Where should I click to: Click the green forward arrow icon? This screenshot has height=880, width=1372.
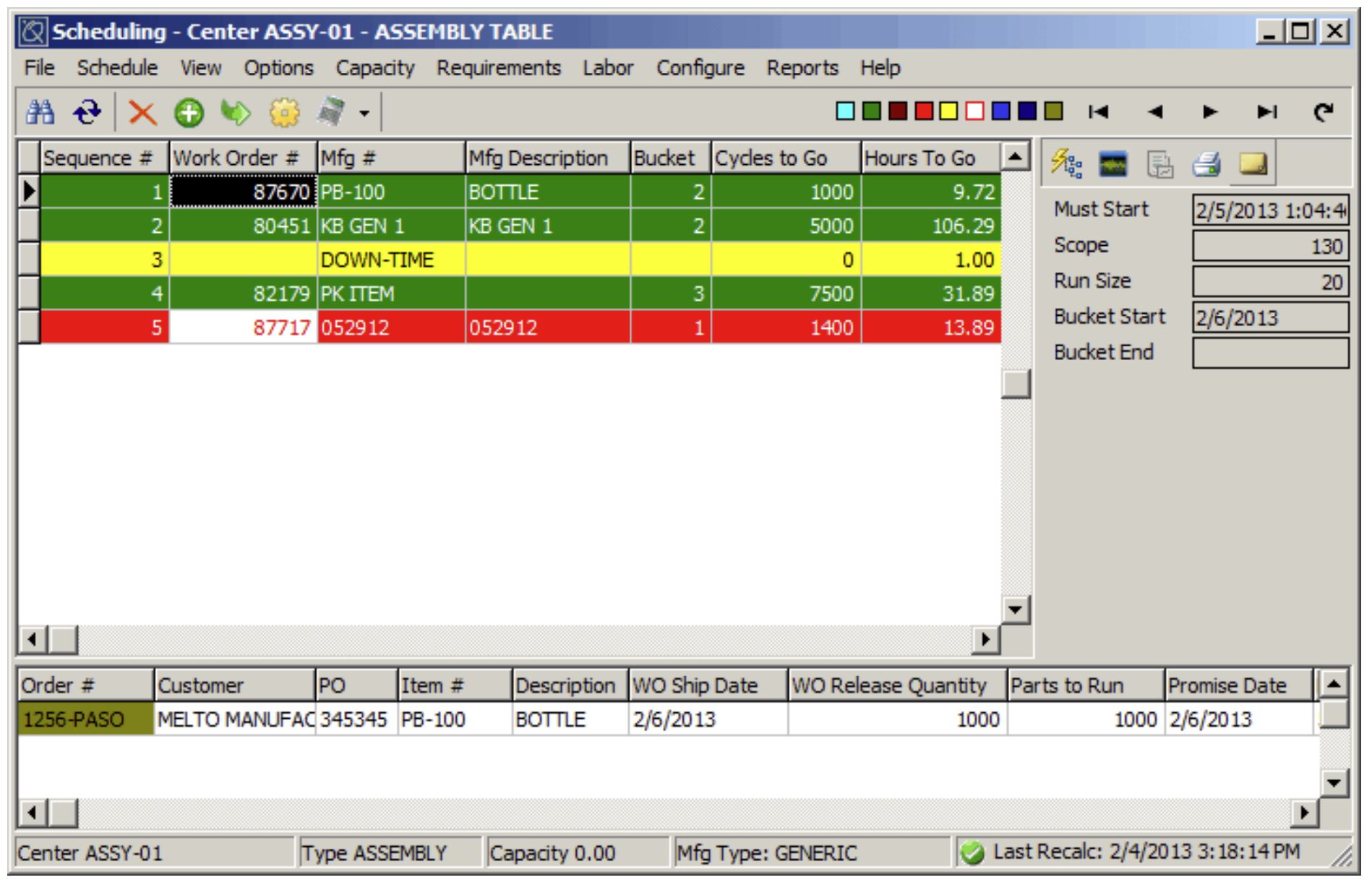[236, 113]
